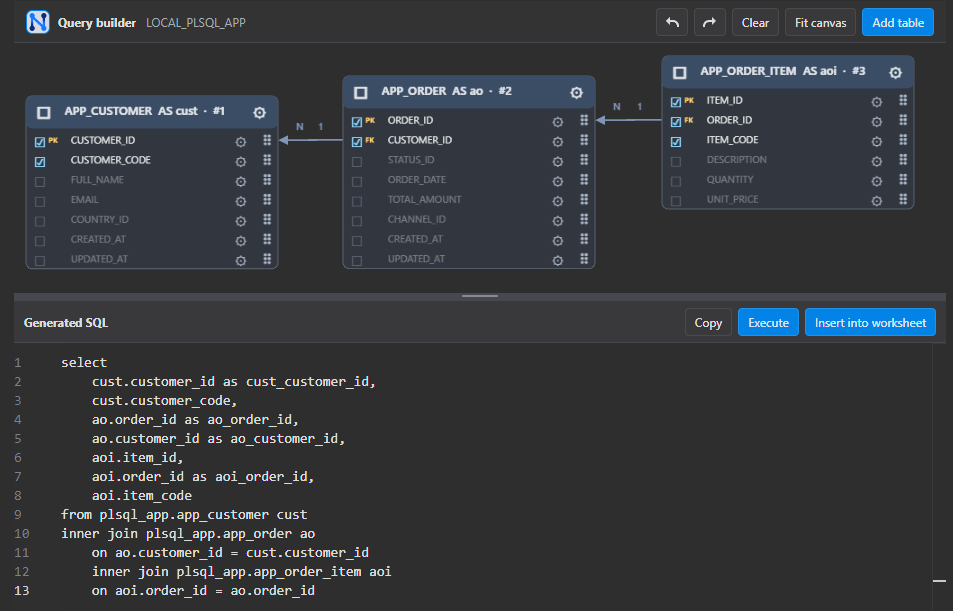The height and width of the screenshot is (611, 953).
Task: Click drag handle of CHANNEL_ID column
Action: 584,219
